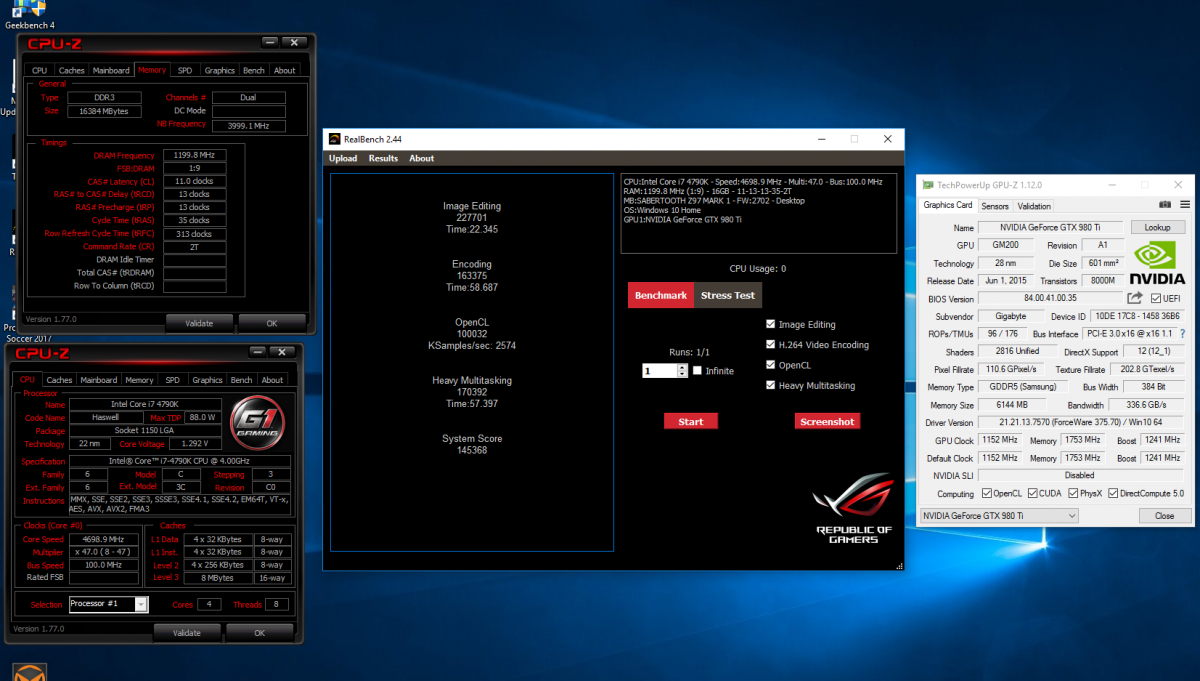Uncheck H.264 Video Encoding test
Viewport: 1200px width, 681px height.
(x=771, y=345)
